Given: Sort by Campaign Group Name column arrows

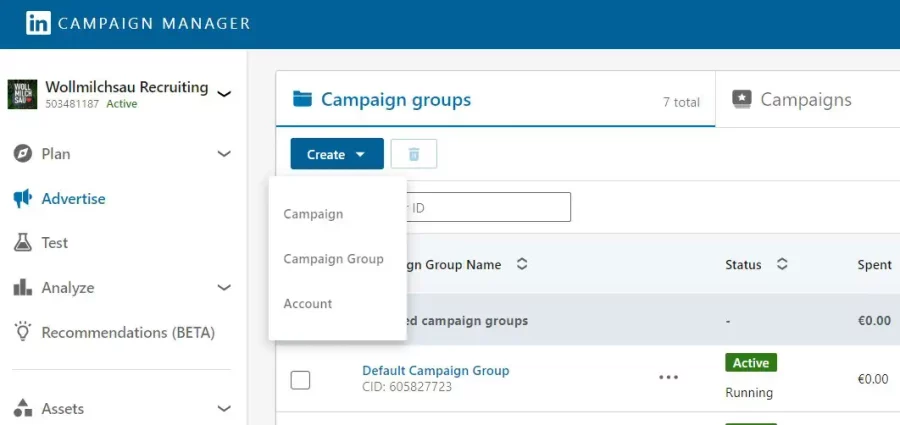Looking at the screenshot, I should pyautogui.click(x=522, y=264).
